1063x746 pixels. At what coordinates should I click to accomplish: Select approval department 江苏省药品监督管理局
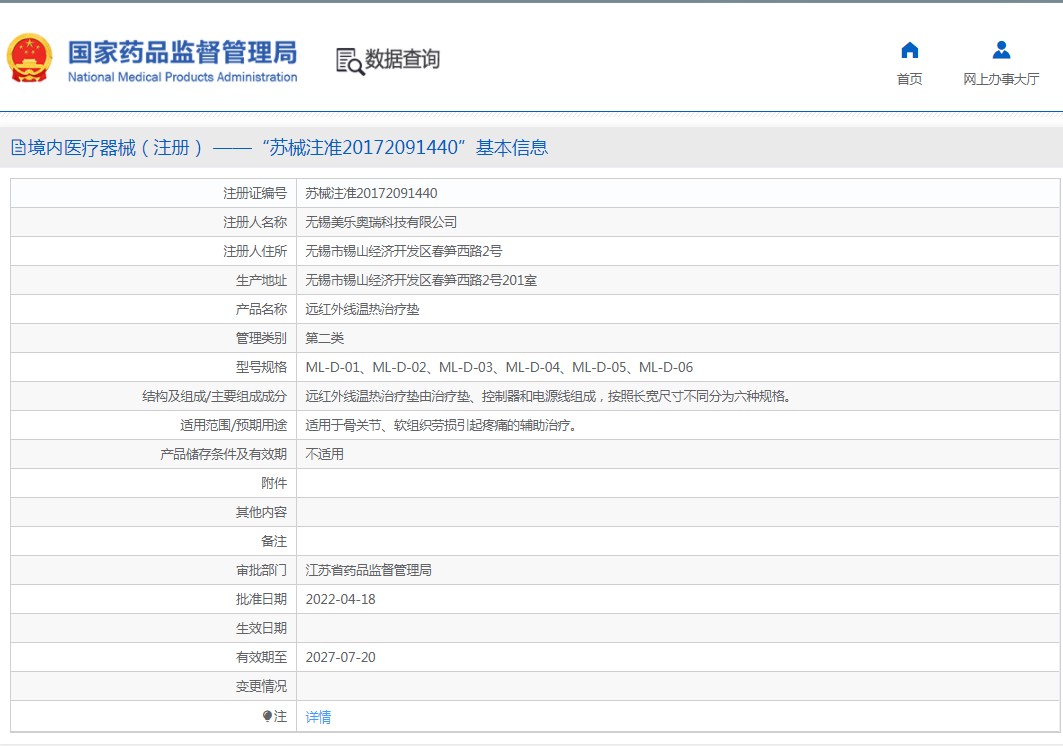[368, 570]
